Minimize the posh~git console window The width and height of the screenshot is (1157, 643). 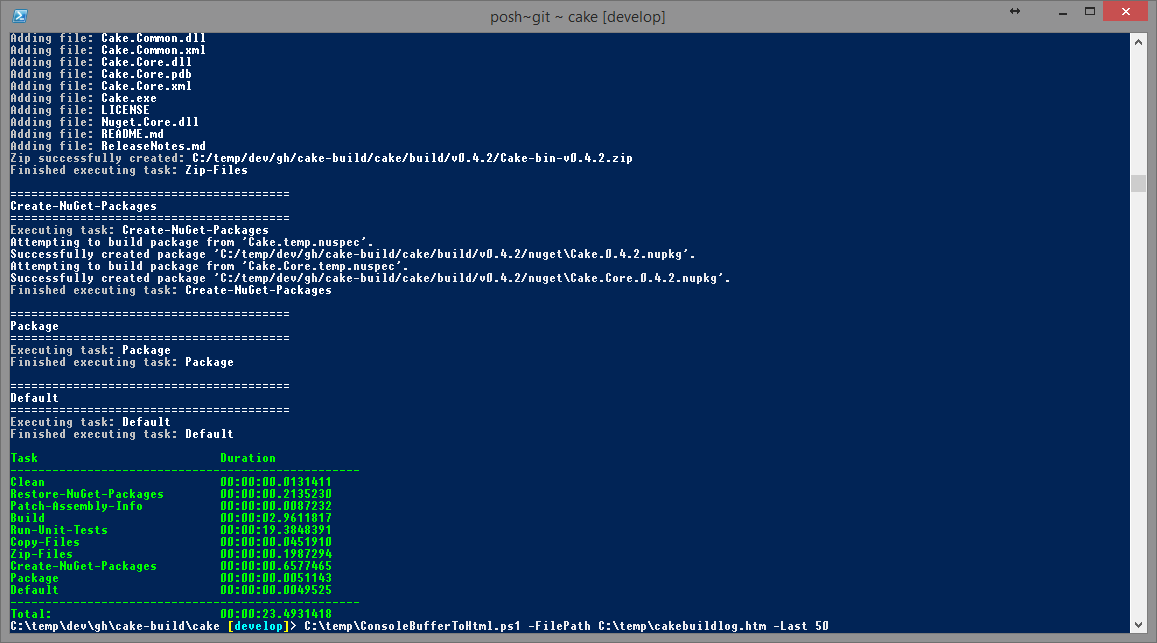(x=1063, y=12)
